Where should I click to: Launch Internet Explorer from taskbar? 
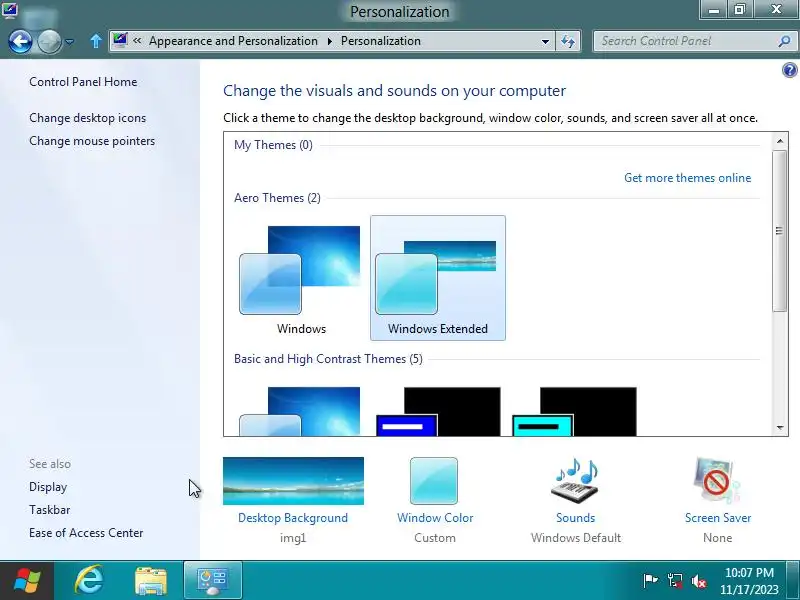click(89, 580)
